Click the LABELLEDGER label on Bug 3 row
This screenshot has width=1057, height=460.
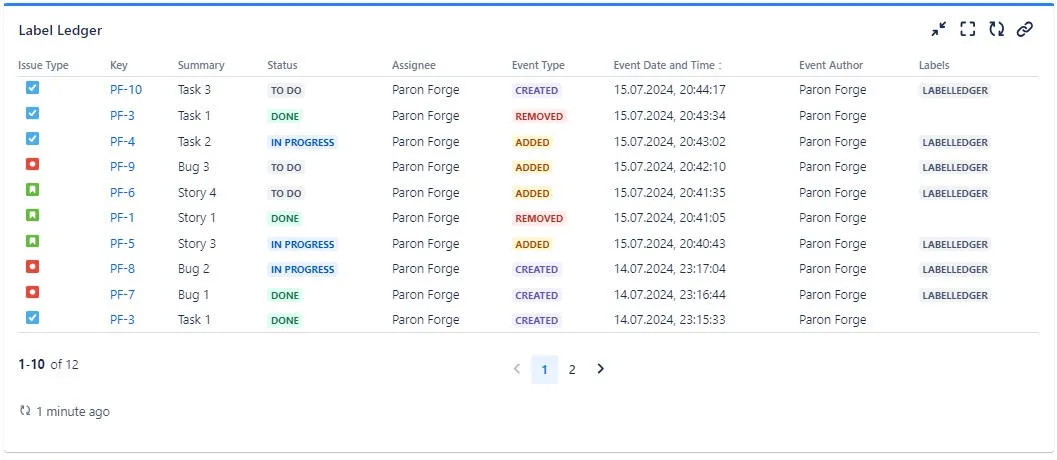[x=955, y=167]
